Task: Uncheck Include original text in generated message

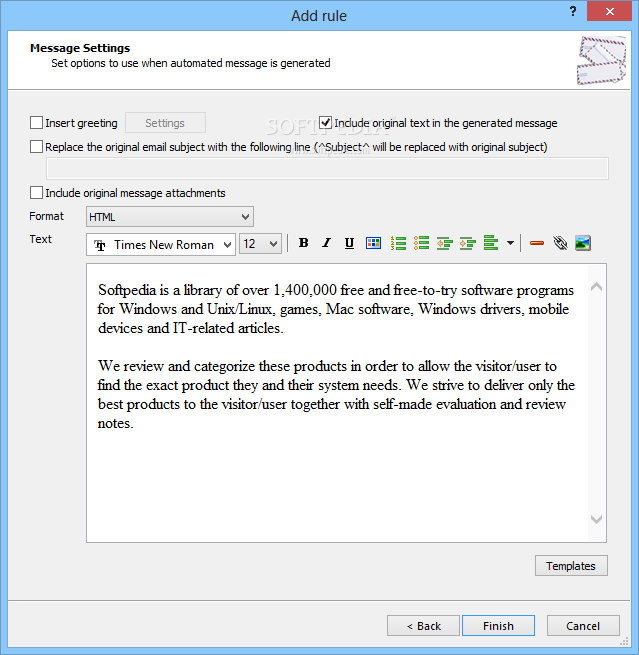Action: pos(325,123)
